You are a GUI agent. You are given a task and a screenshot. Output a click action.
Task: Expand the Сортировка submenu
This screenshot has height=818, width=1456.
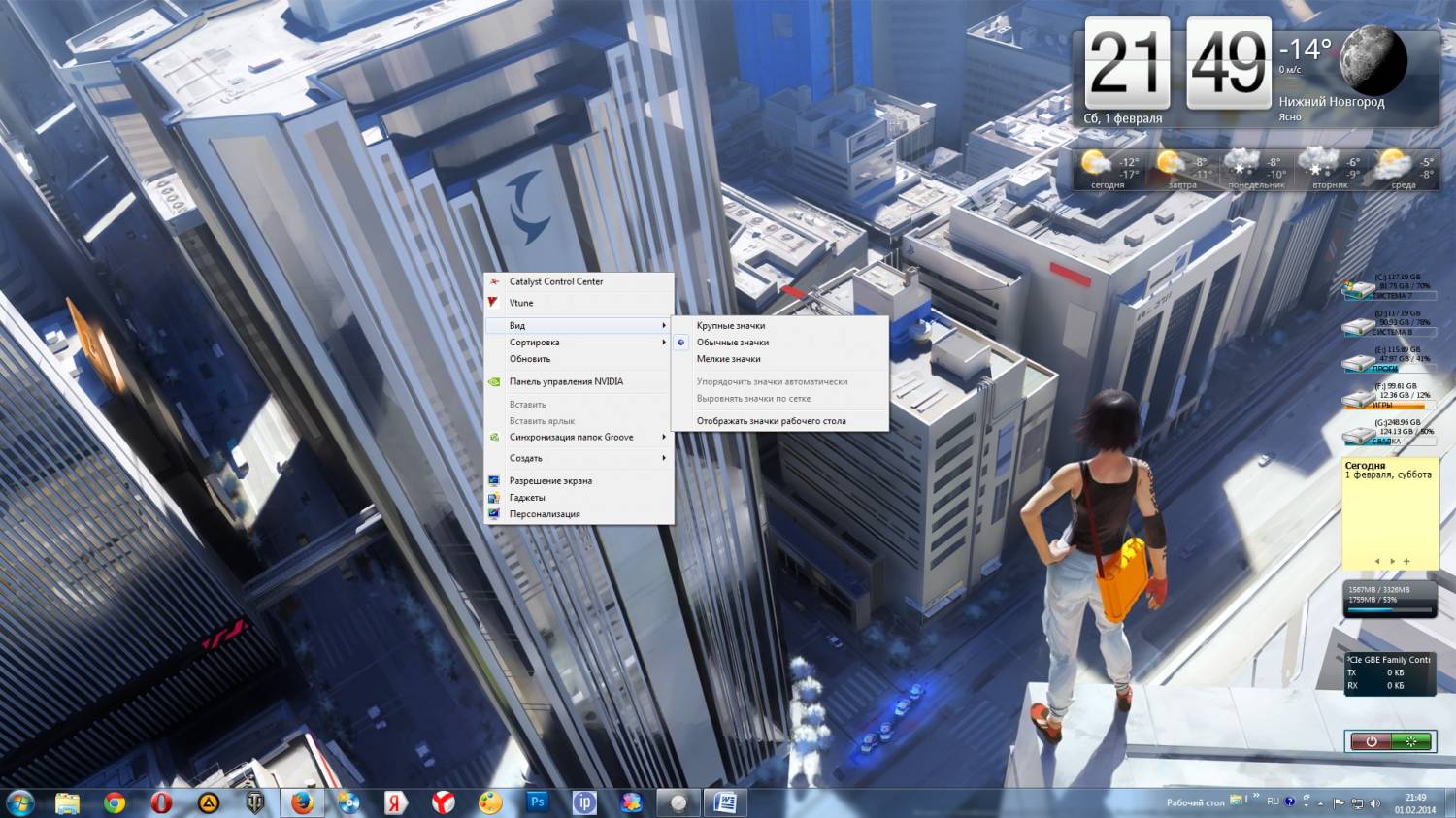click(x=579, y=343)
